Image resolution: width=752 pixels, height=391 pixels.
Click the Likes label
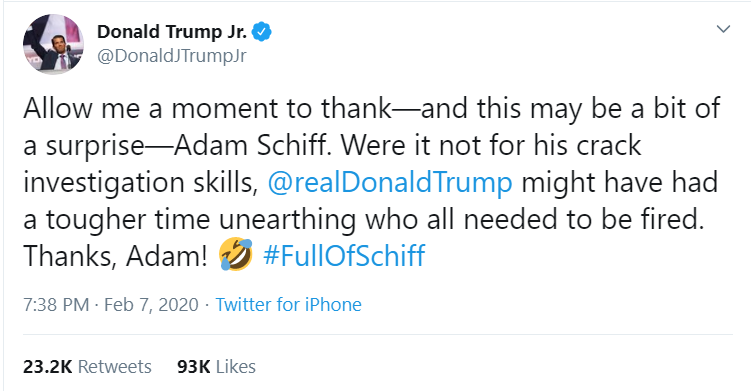pyautogui.click(x=235, y=367)
